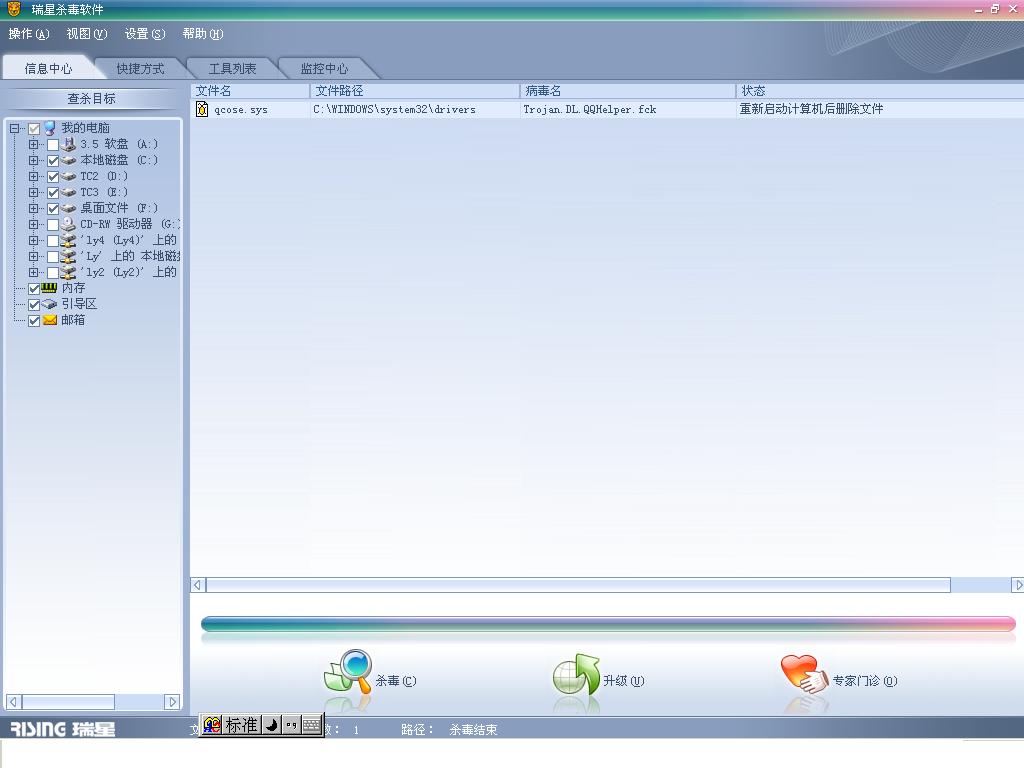Uncheck the mailbox (邮箱) checkbox
1024x768 pixels.
point(34,321)
